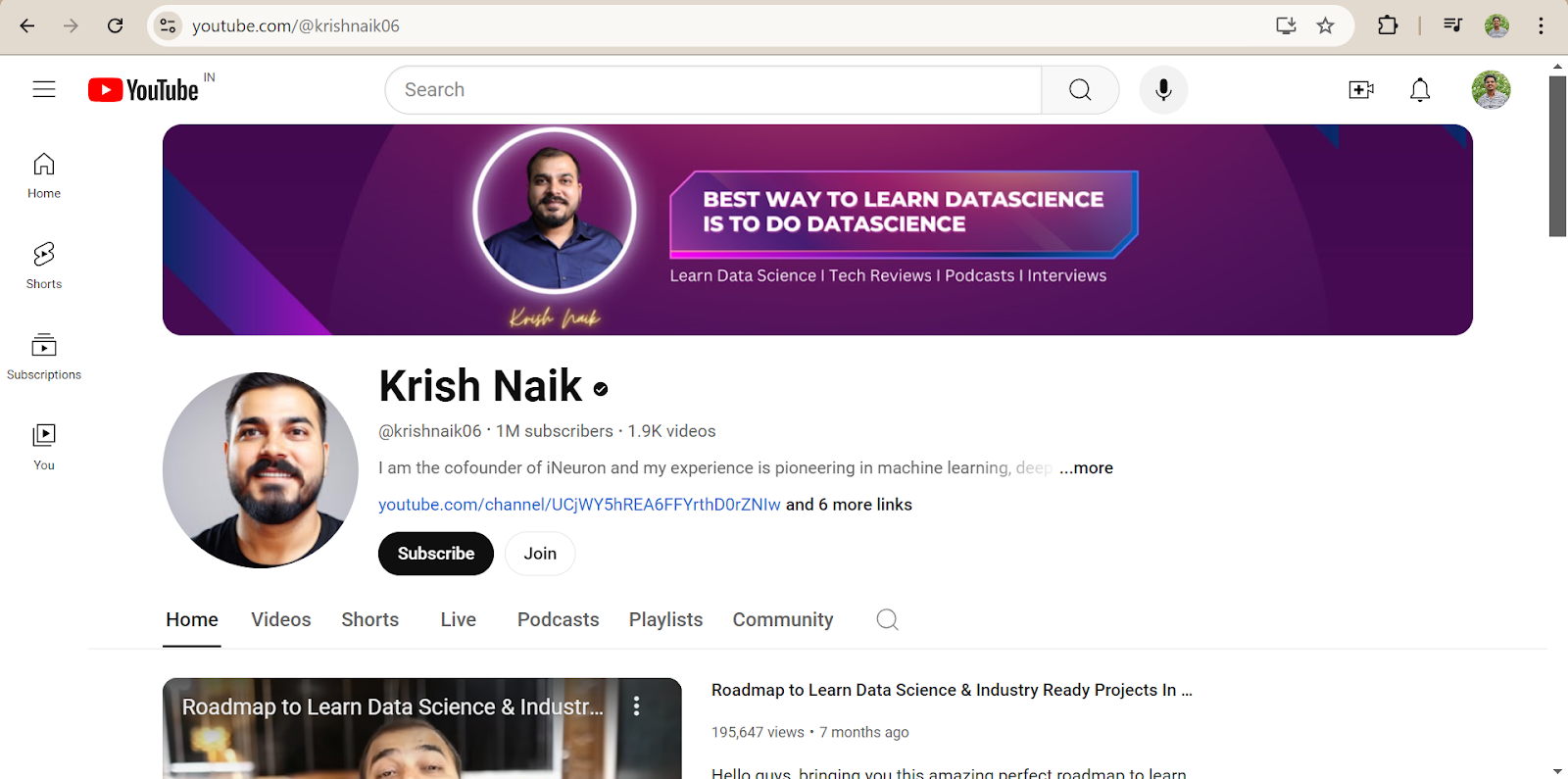This screenshot has width=1568, height=779.
Task: Click the '1.9K videos' text
Action: (x=671, y=431)
